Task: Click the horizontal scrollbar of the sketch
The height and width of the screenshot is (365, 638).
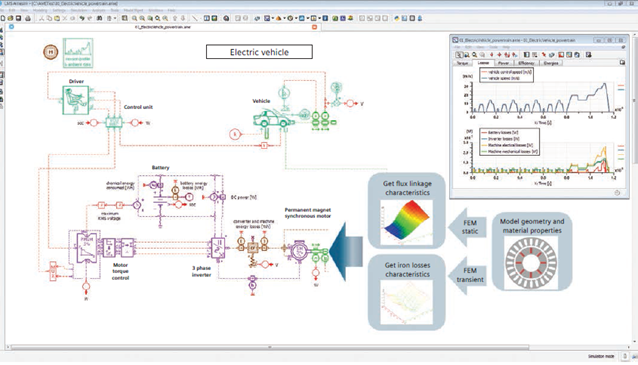Action: [270, 348]
